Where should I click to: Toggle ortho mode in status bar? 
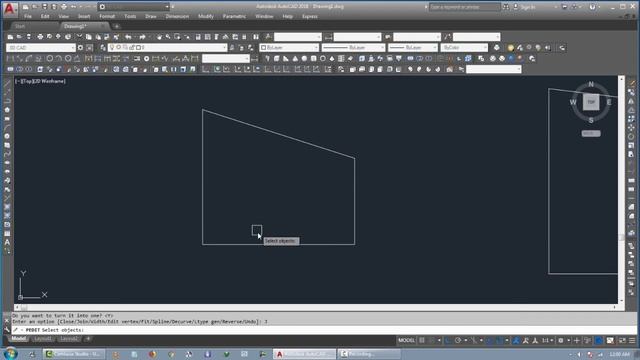coord(448,340)
